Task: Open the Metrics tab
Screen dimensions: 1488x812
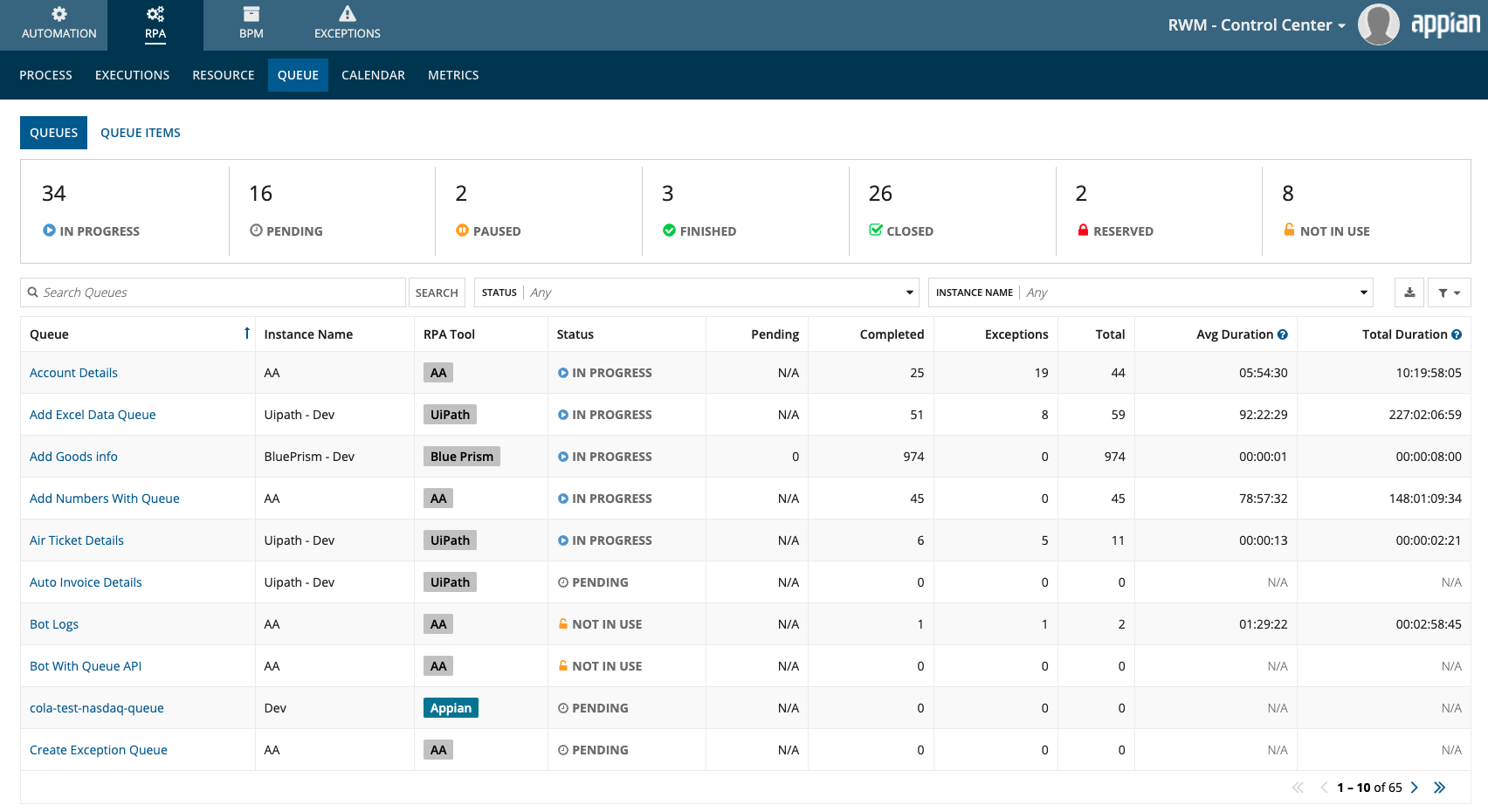Action: [x=453, y=75]
